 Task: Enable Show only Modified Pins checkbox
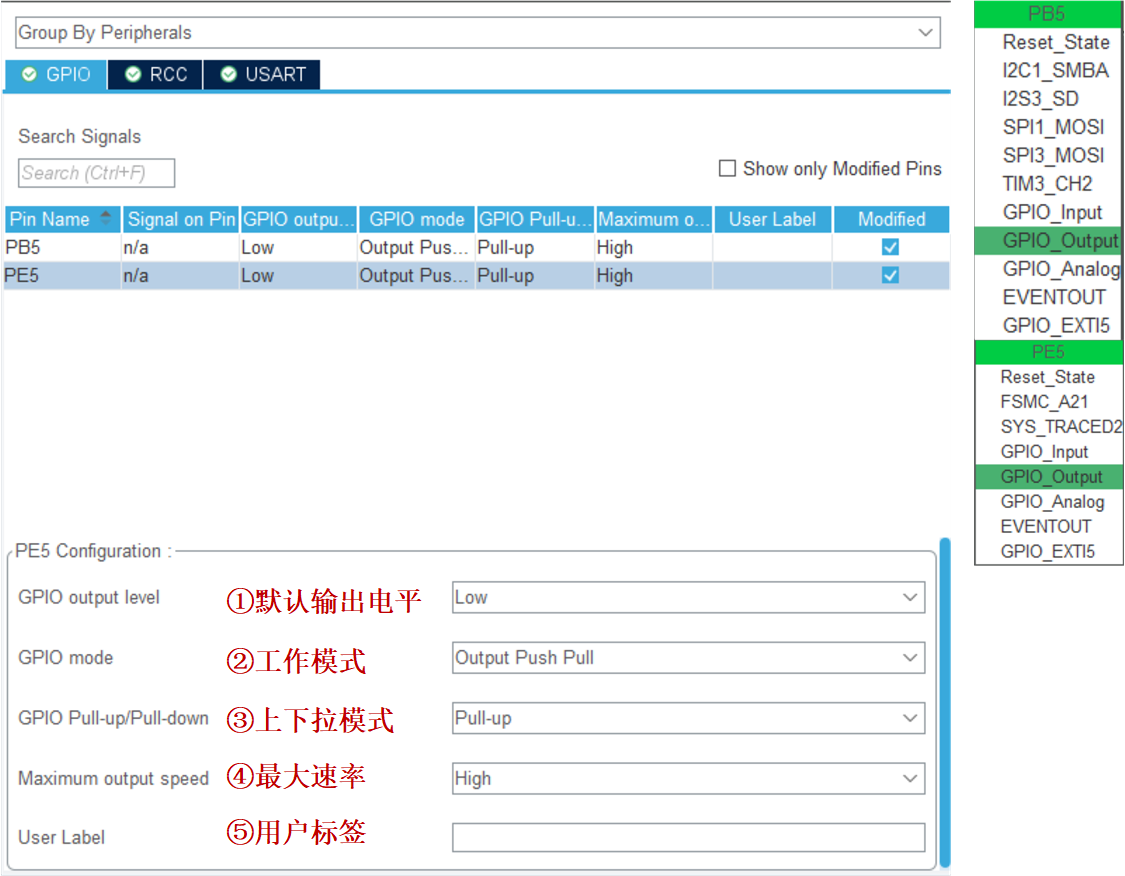click(x=727, y=169)
